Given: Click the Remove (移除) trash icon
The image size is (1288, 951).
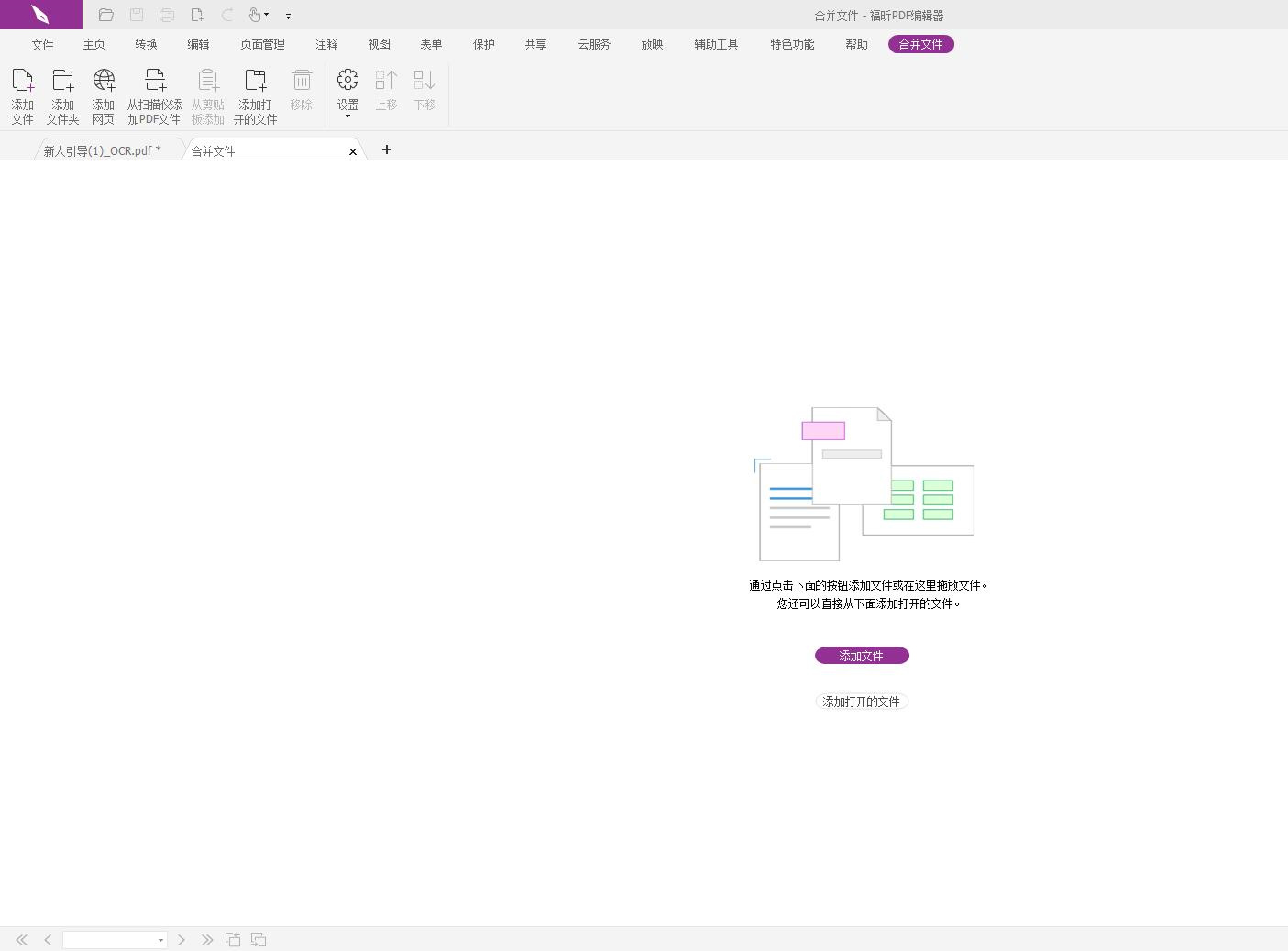Looking at the screenshot, I should pos(302,91).
